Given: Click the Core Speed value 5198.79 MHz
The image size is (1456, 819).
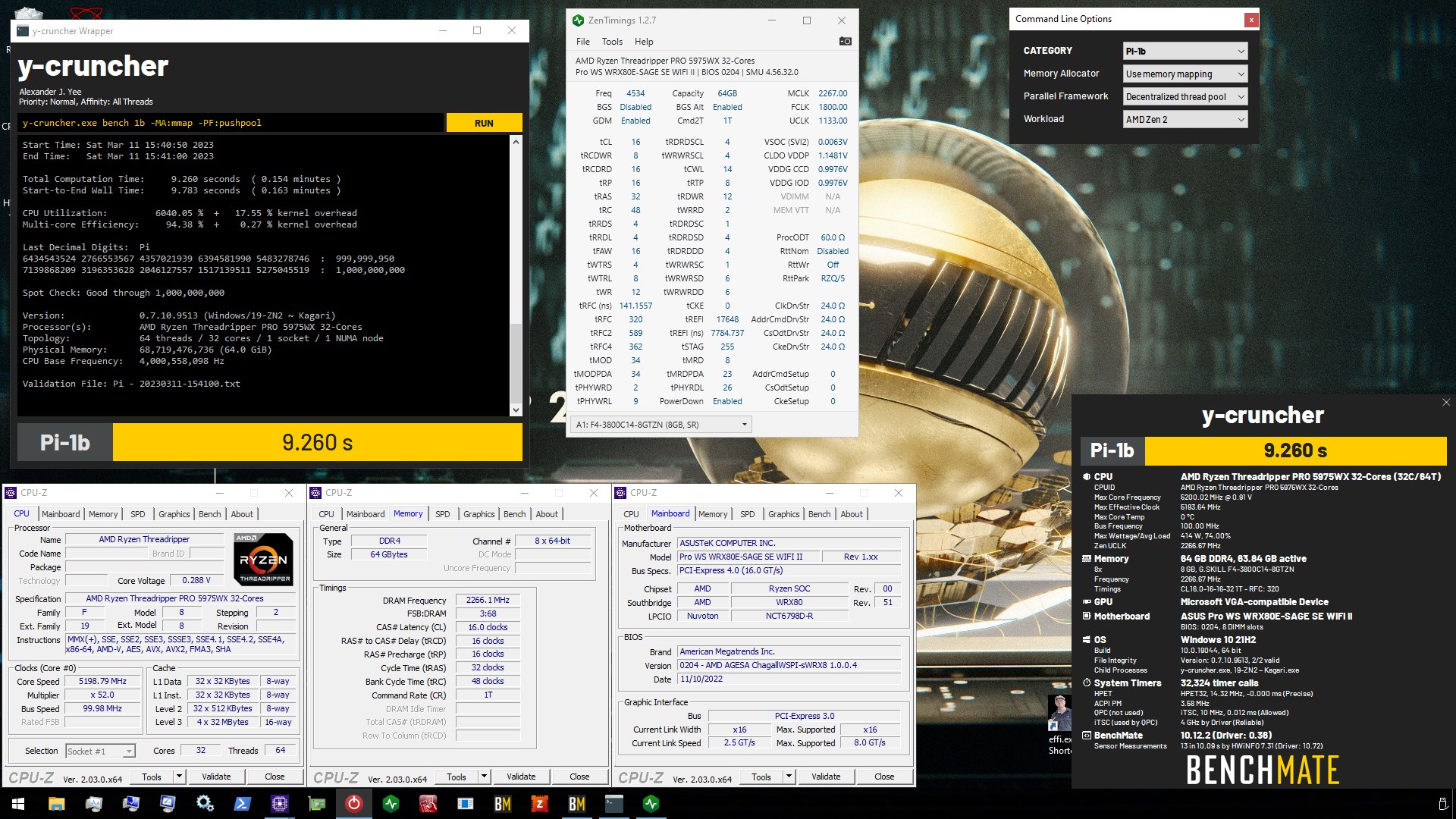Looking at the screenshot, I should (x=102, y=681).
